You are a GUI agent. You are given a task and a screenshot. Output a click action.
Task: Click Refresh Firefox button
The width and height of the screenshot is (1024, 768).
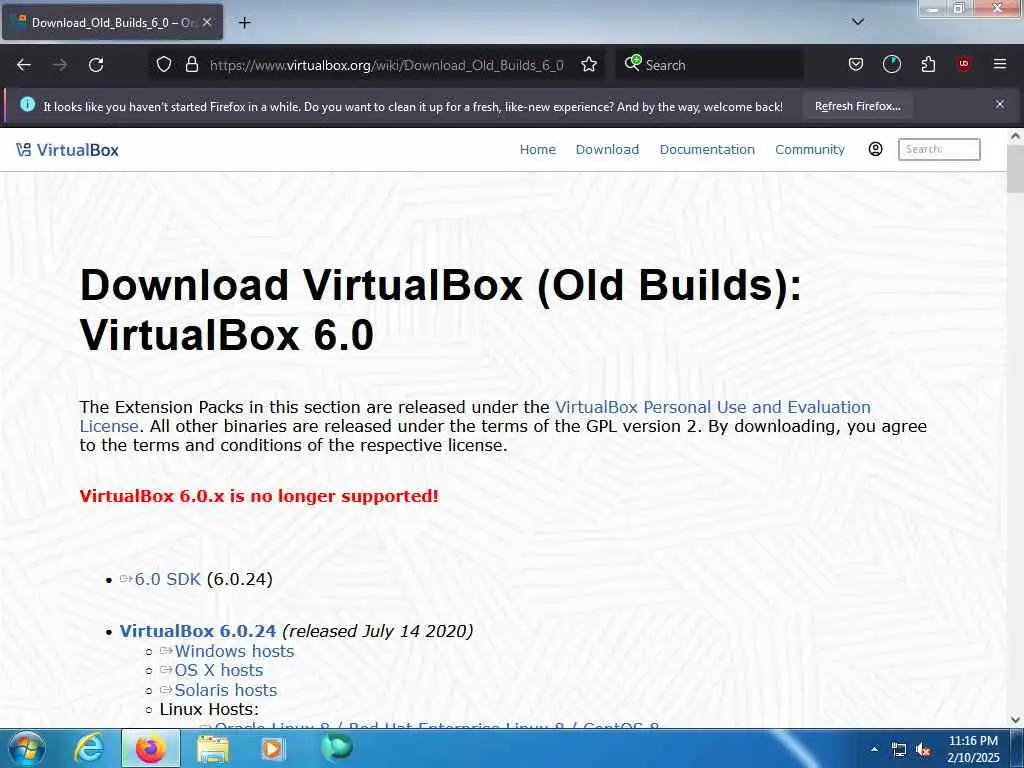tap(857, 106)
